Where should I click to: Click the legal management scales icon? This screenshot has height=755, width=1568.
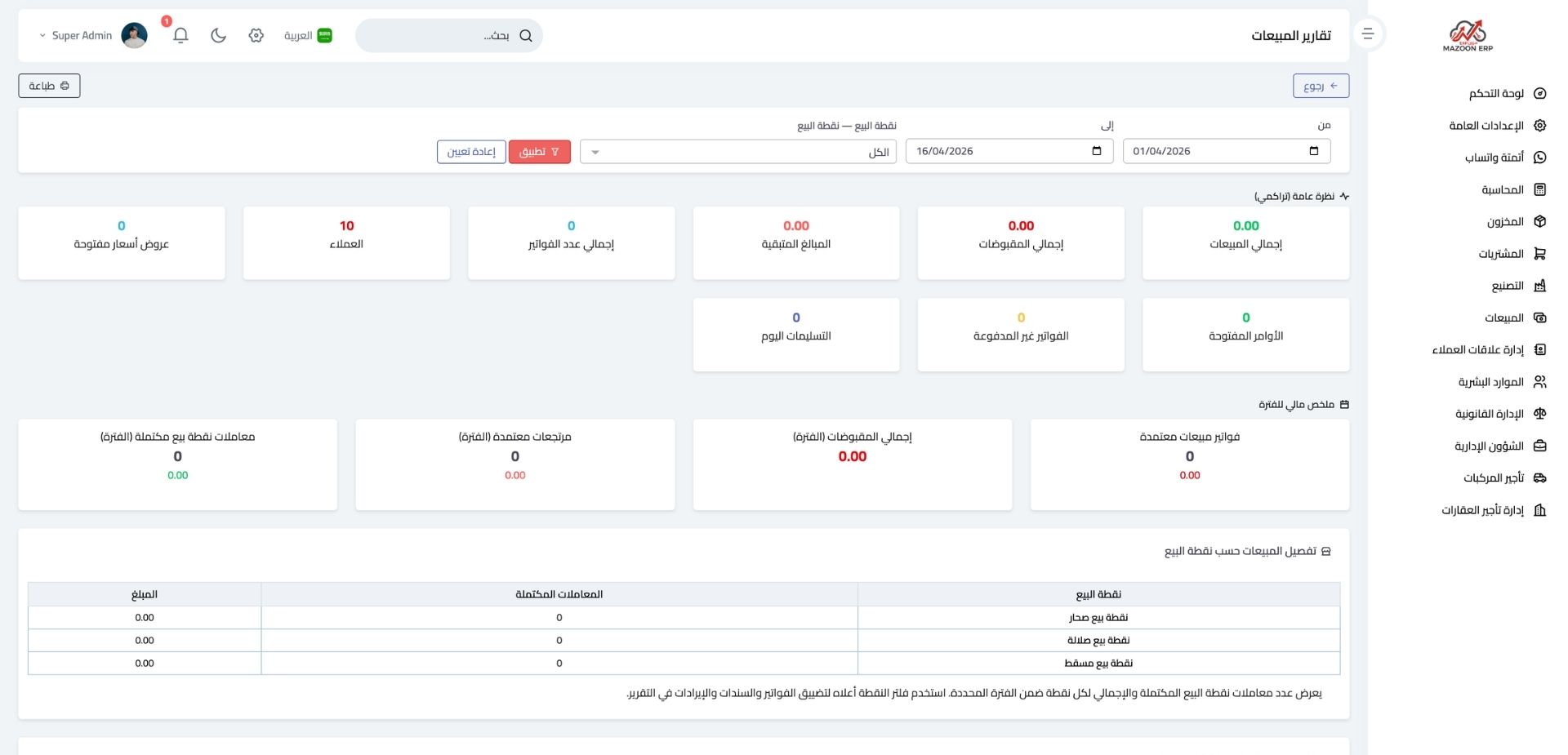(x=1539, y=414)
